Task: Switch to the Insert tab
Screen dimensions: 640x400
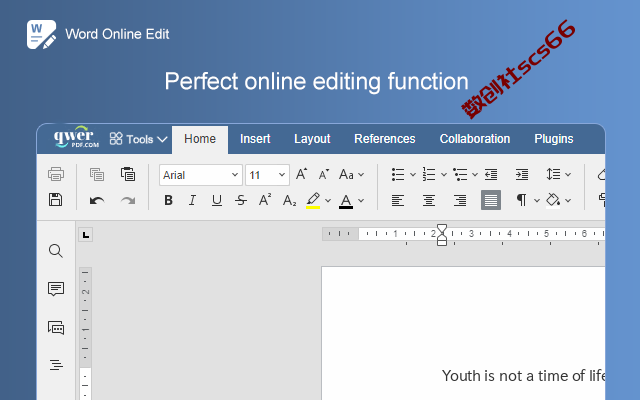Action: (255, 139)
